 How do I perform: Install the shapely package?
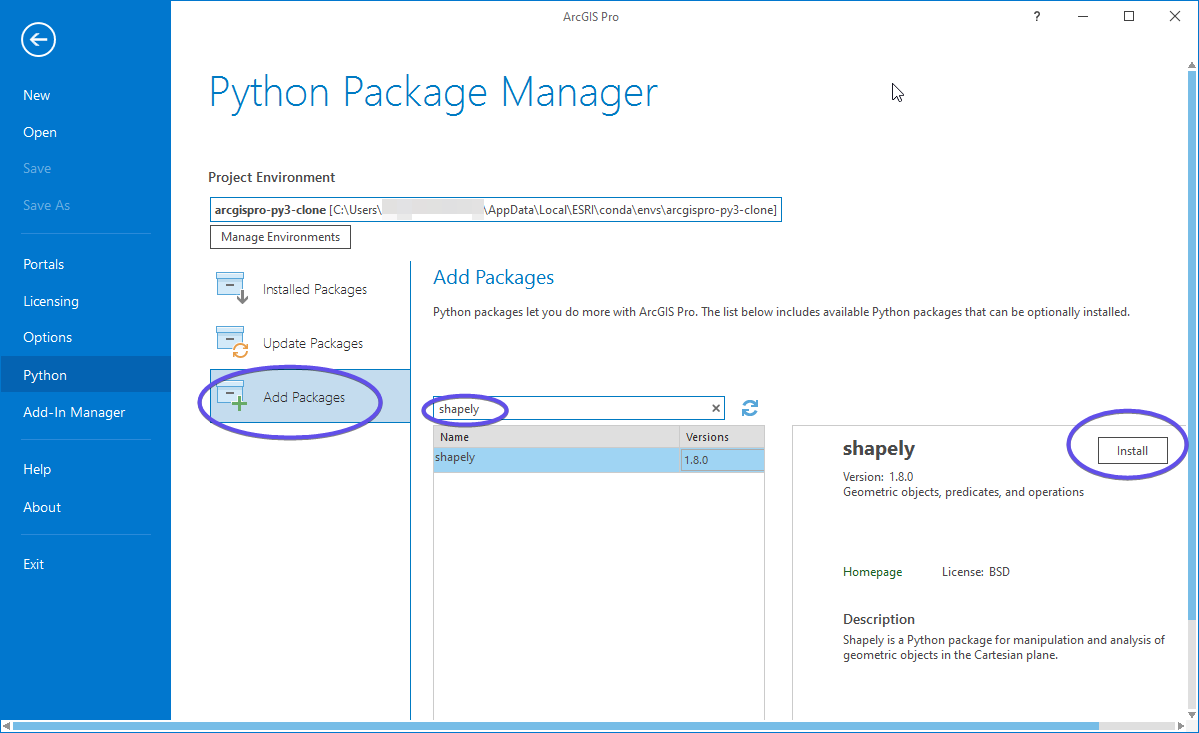(1132, 451)
